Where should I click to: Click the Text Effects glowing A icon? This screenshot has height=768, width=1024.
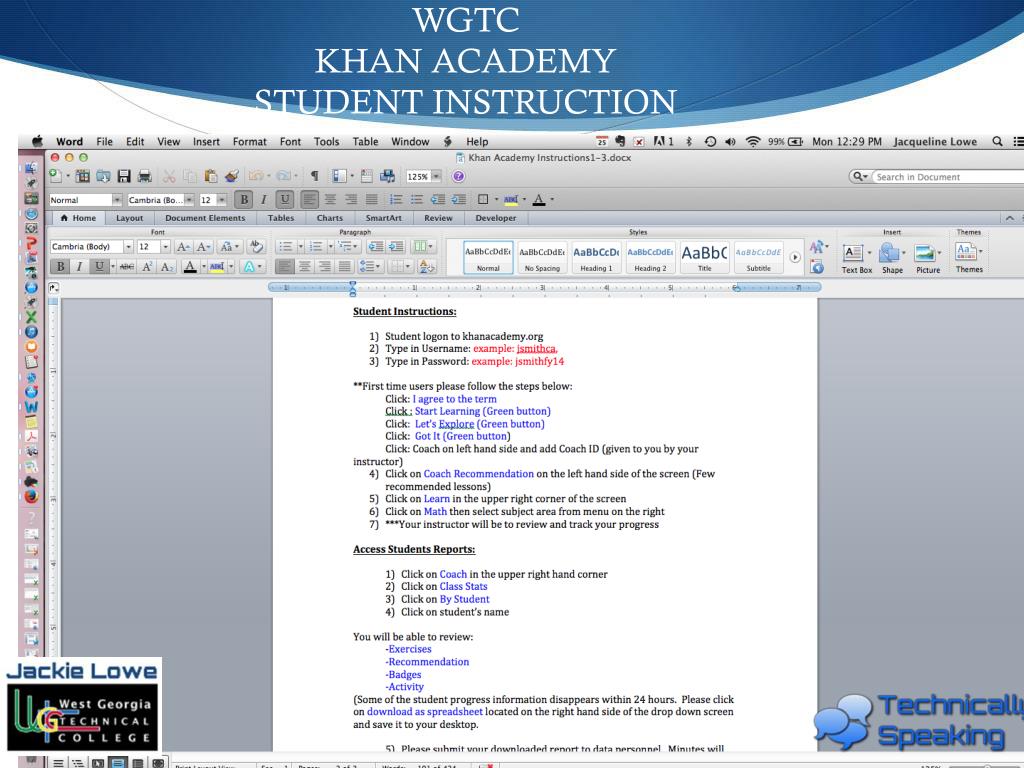pyautogui.click(x=249, y=266)
